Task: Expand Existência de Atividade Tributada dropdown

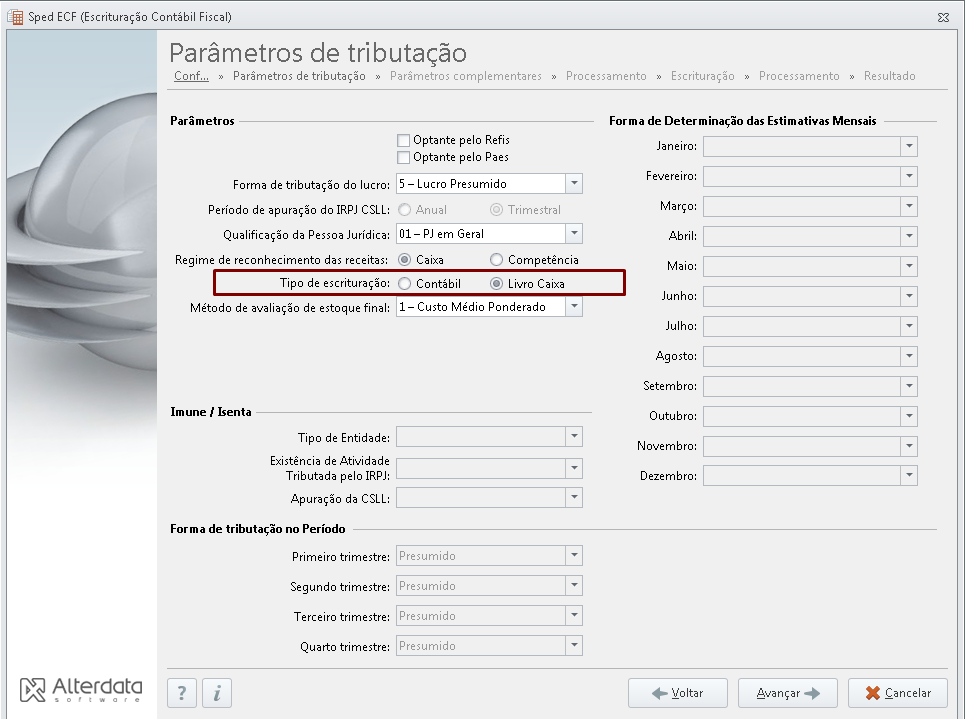Action: pos(574,468)
